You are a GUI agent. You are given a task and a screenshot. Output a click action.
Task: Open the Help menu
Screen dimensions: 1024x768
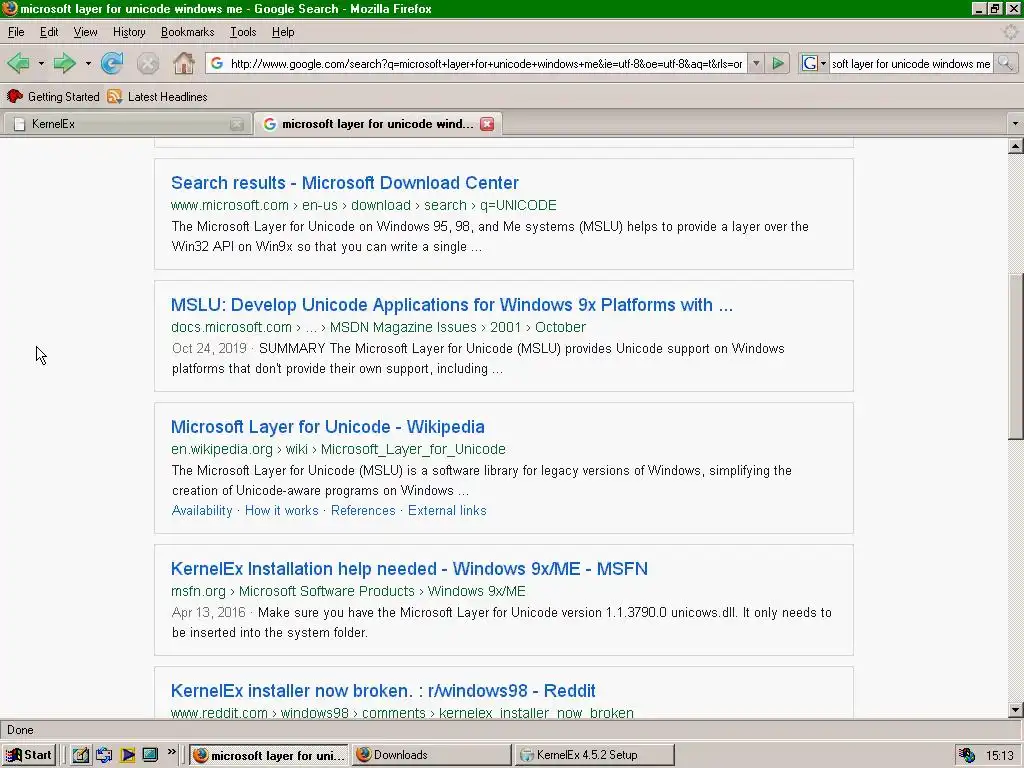283,32
